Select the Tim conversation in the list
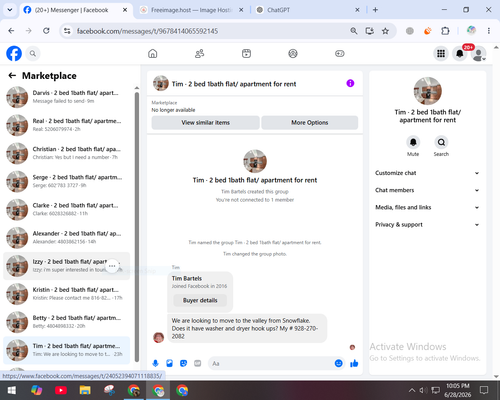This screenshot has height=400, width=500. pyautogui.click(x=67, y=350)
